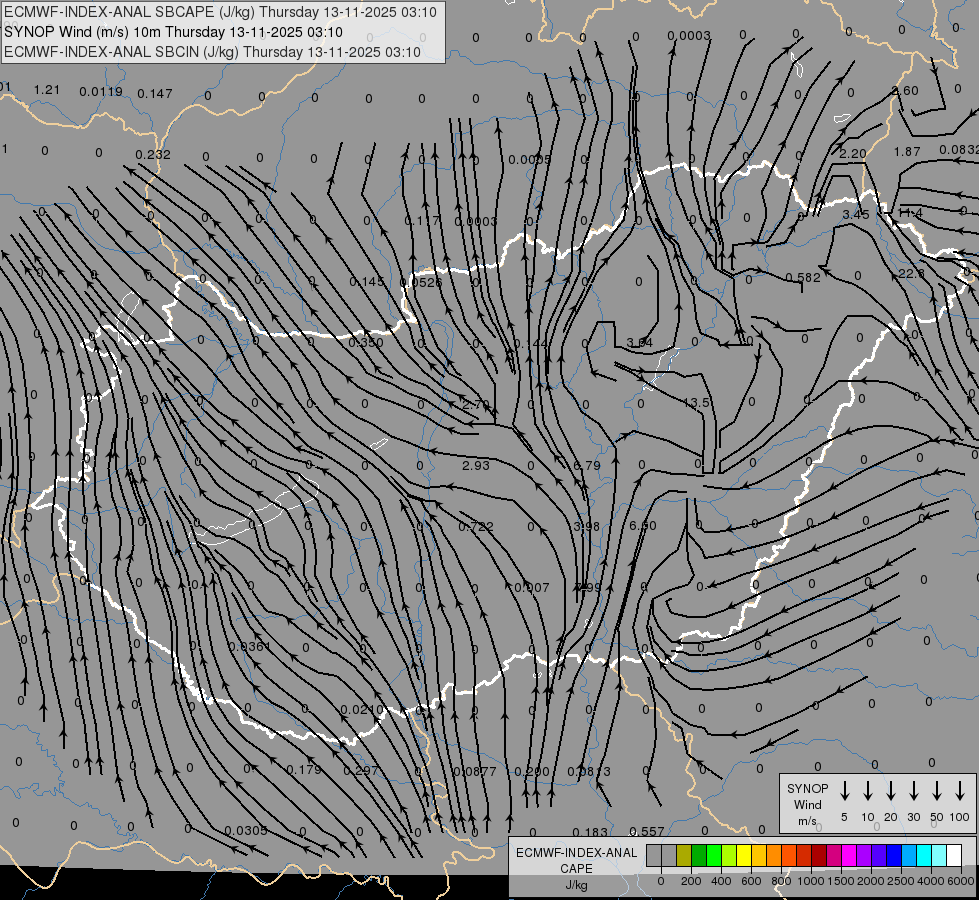
Task: Click the 6.60 value on the map
Action: [642, 526]
